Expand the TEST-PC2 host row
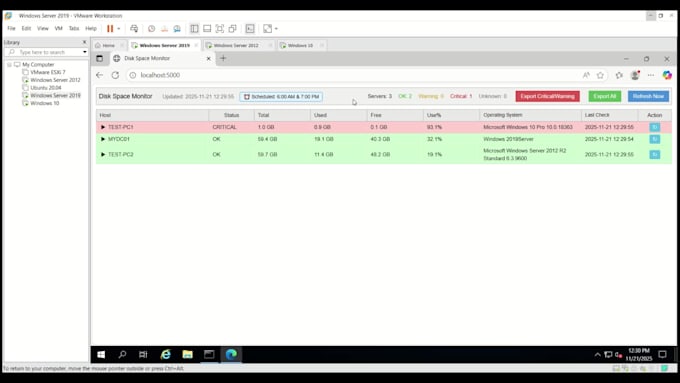 pos(103,154)
